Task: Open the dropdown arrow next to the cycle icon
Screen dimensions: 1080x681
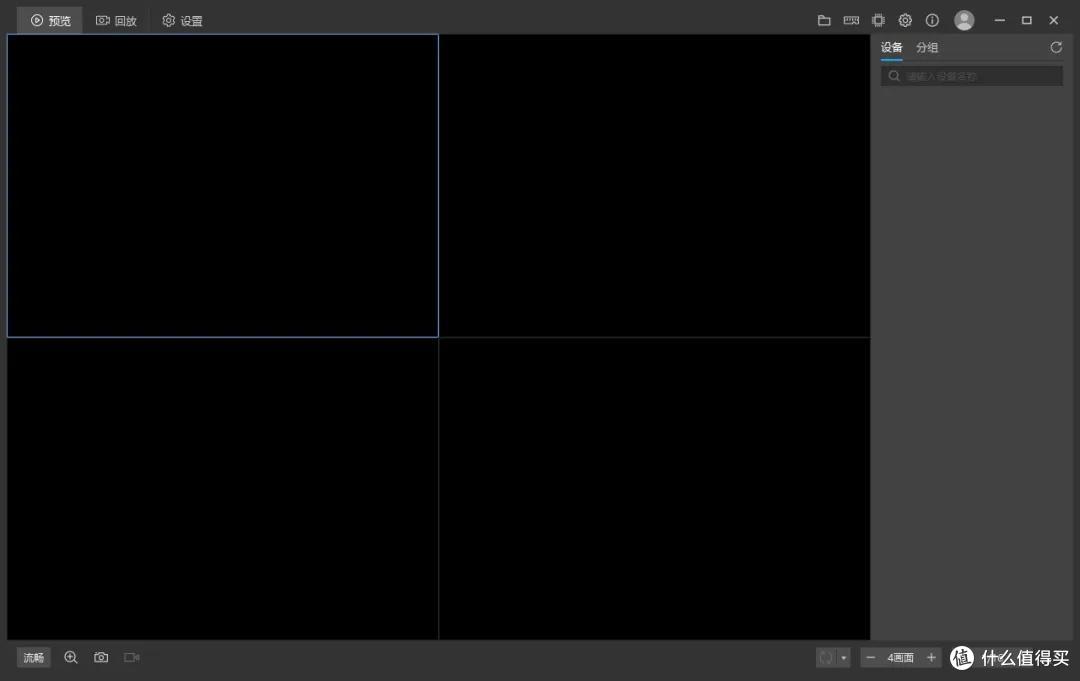Action: pos(844,658)
